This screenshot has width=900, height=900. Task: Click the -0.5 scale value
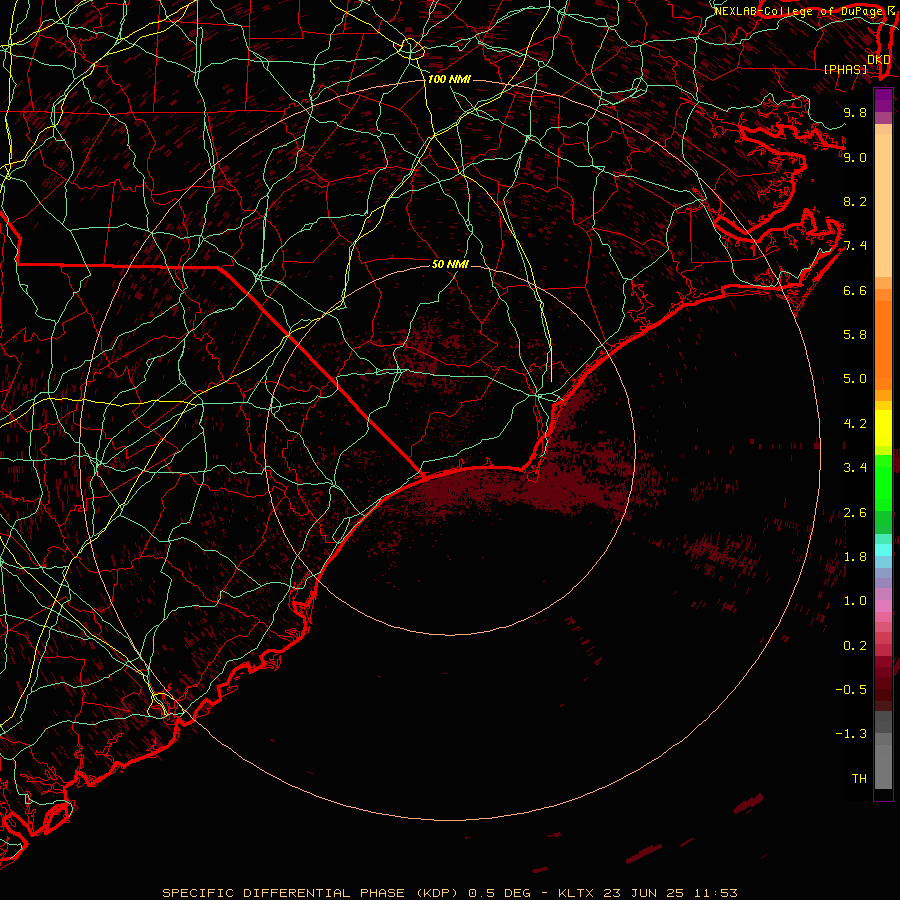[x=851, y=690]
